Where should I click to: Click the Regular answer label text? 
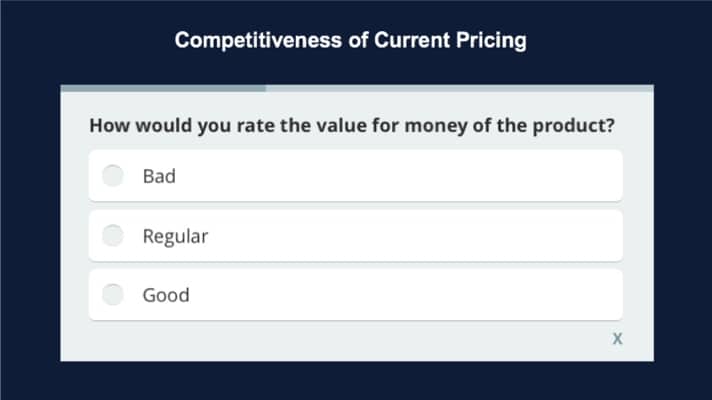coord(175,237)
